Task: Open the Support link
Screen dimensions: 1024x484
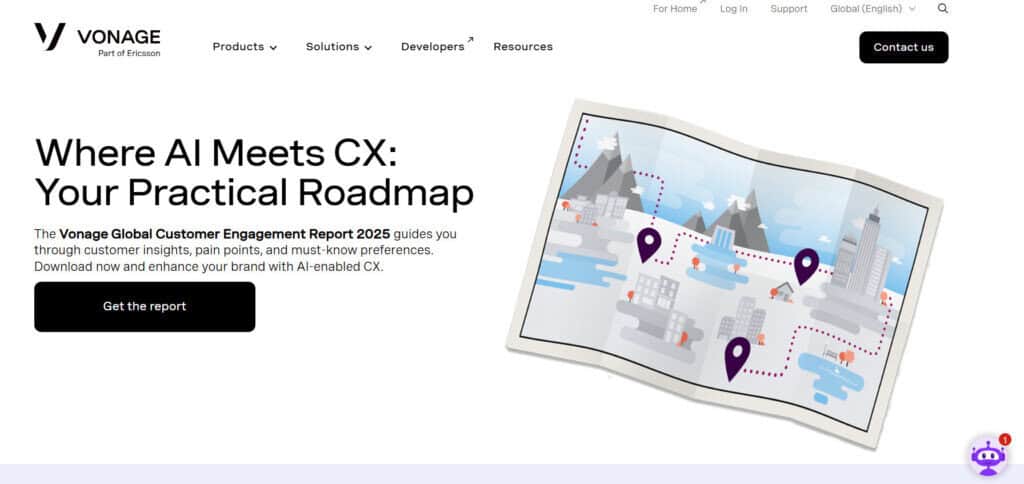Action: [789, 9]
